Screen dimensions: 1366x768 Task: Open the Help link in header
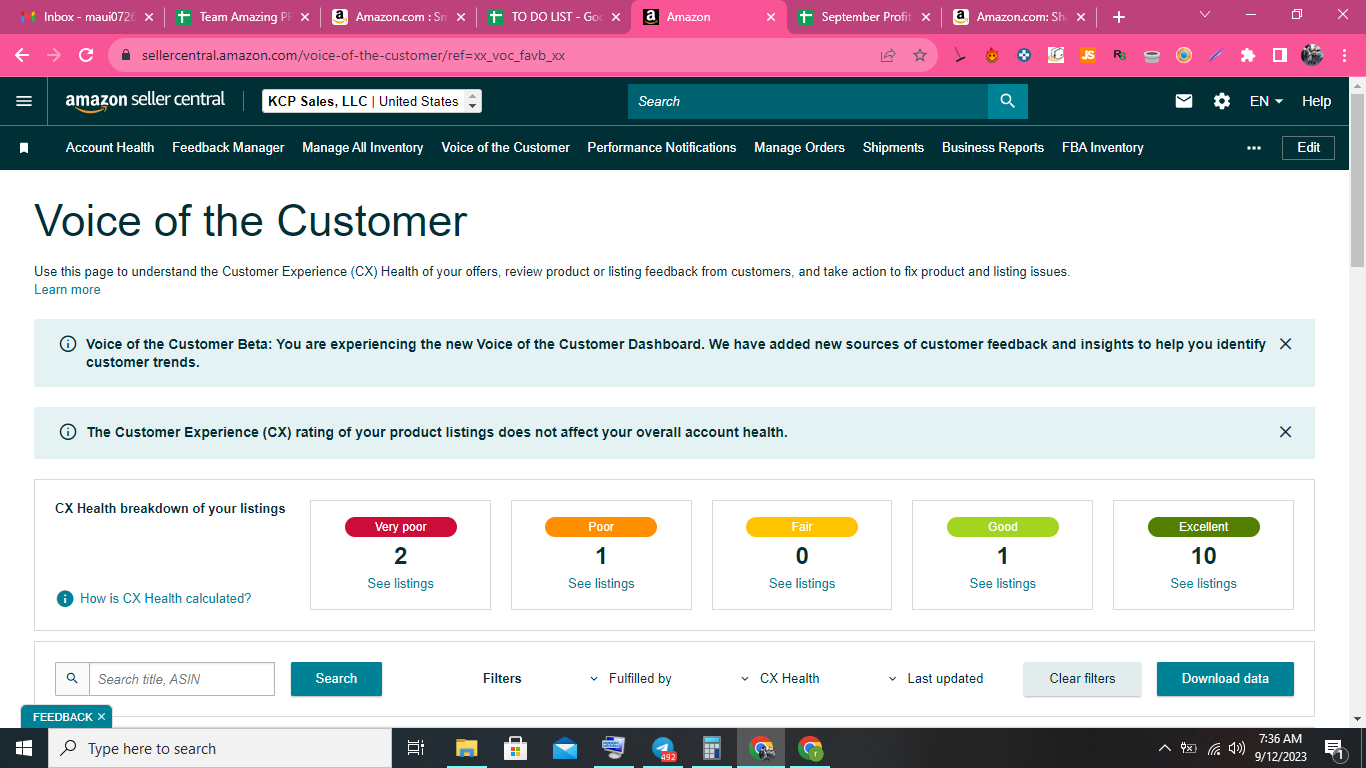[1316, 101]
